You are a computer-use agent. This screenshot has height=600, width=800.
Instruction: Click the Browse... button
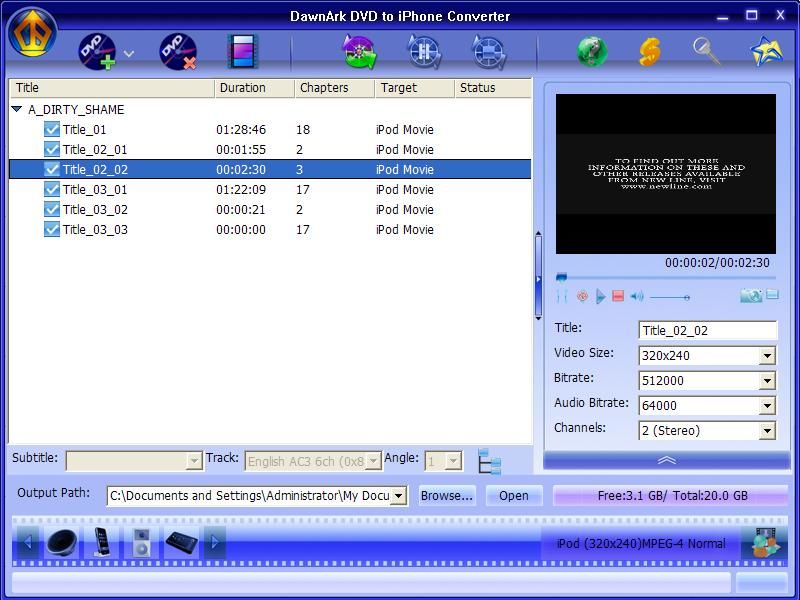click(446, 495)
